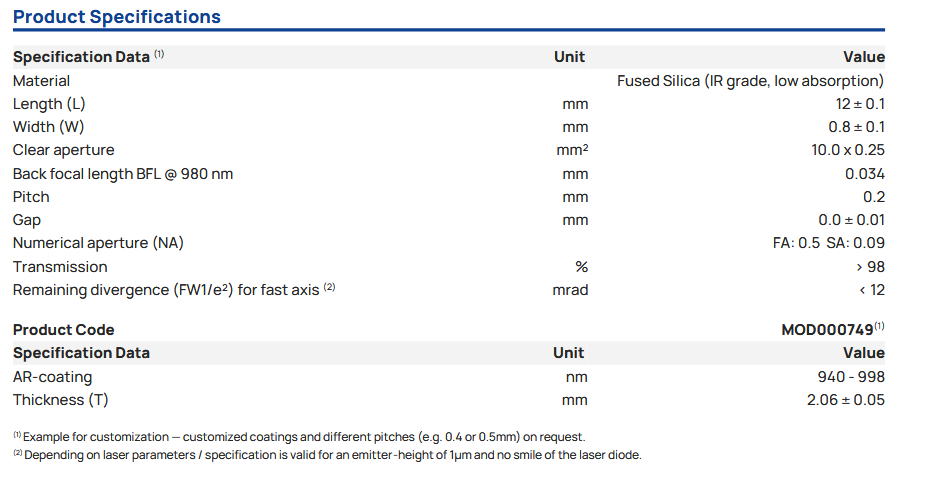
Task: Select the Back focal length BFL label
Action: click(123, 174)
